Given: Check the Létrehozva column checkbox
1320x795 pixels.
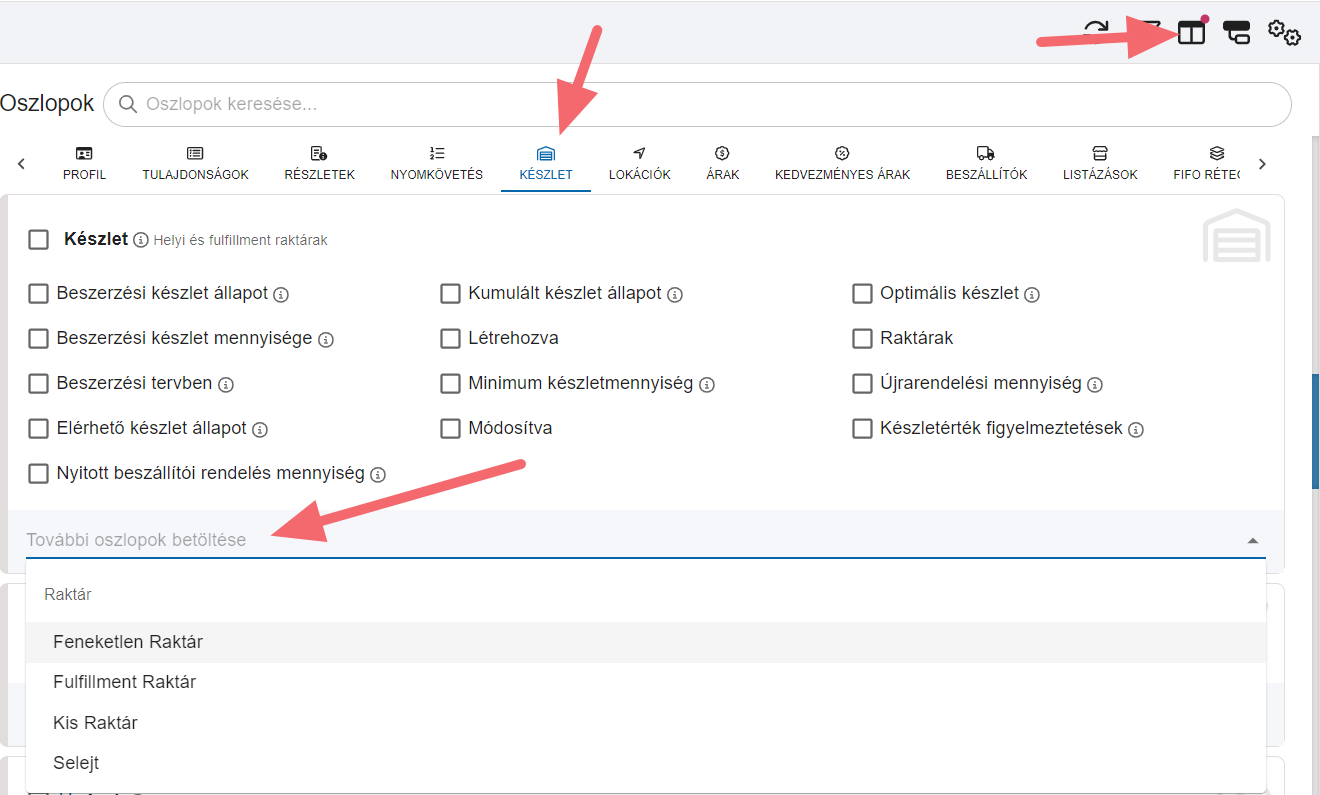Looking at the screenshot, I should (x=450, y=339).
